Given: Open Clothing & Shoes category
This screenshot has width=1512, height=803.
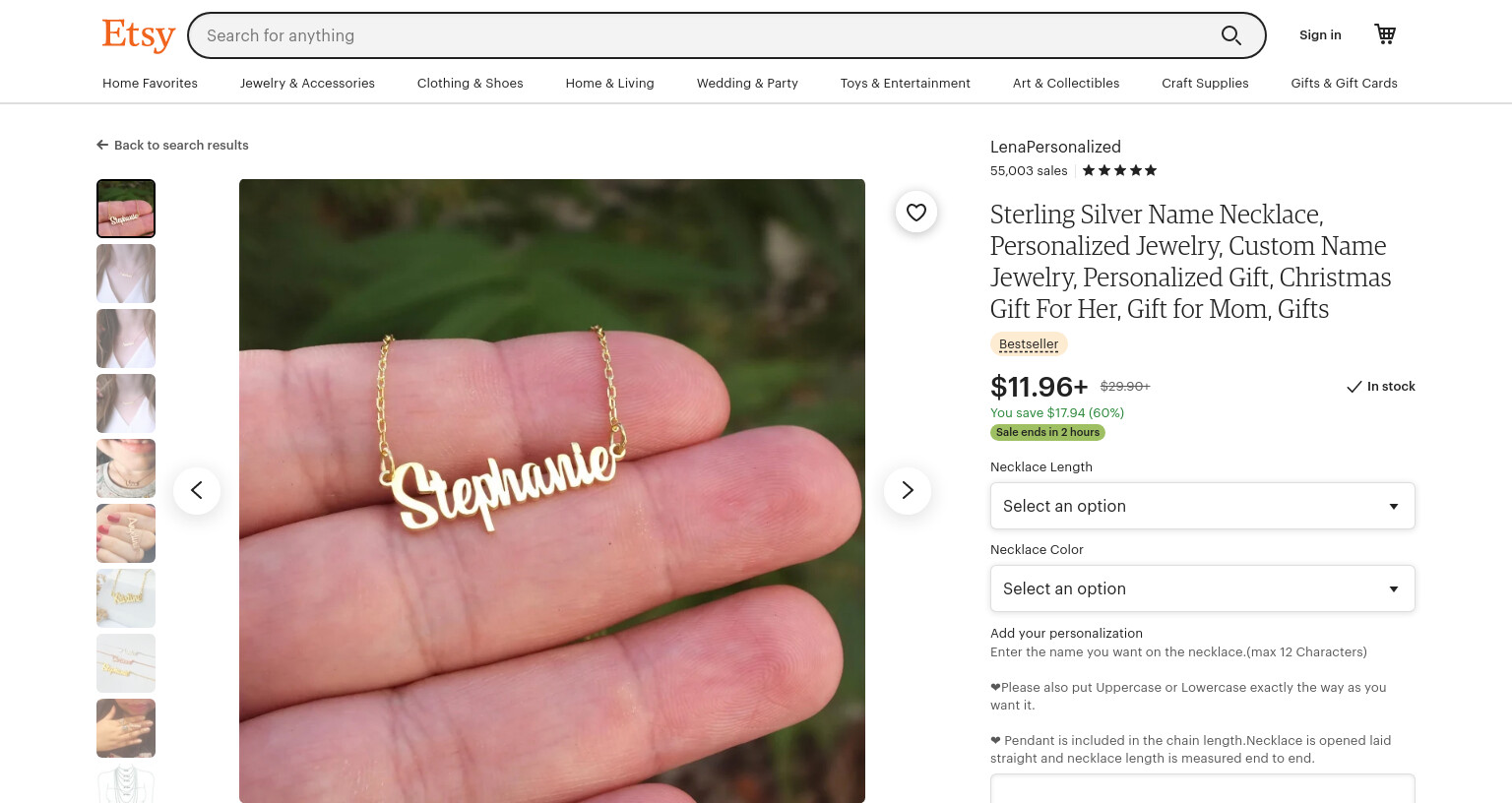Looking at the screenshot, I should tap(471, 84).
